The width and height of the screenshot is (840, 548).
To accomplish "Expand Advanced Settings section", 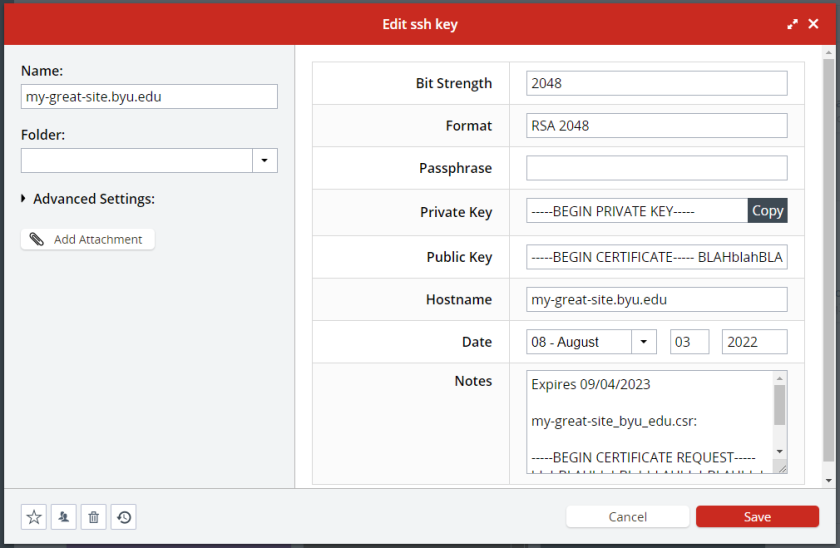I will [24, 199].
